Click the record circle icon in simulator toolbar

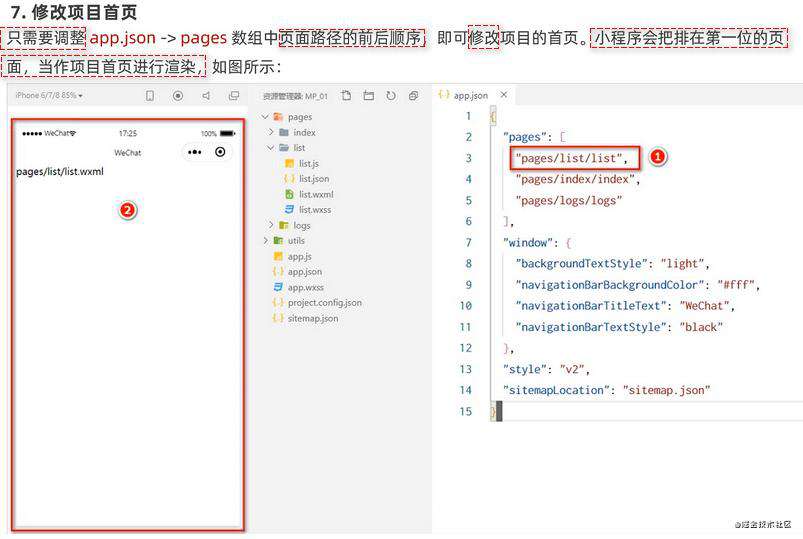[178, 96]
